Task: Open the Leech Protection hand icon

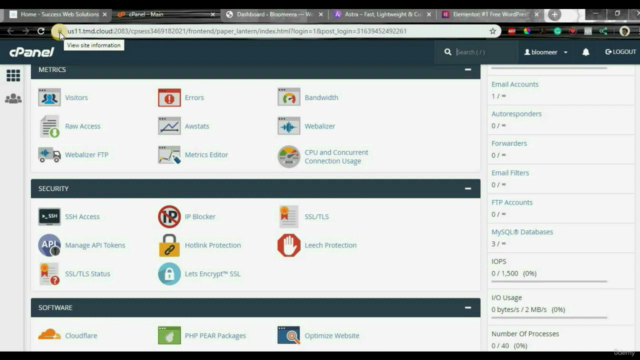Action: click(x=289, y=245)
